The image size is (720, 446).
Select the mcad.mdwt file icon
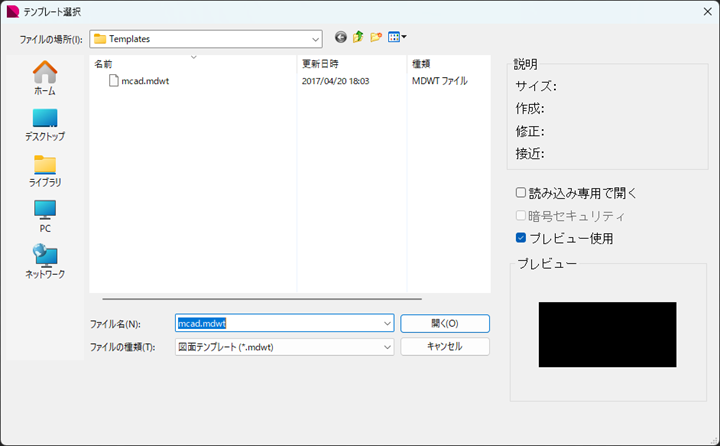click(113, 81)
